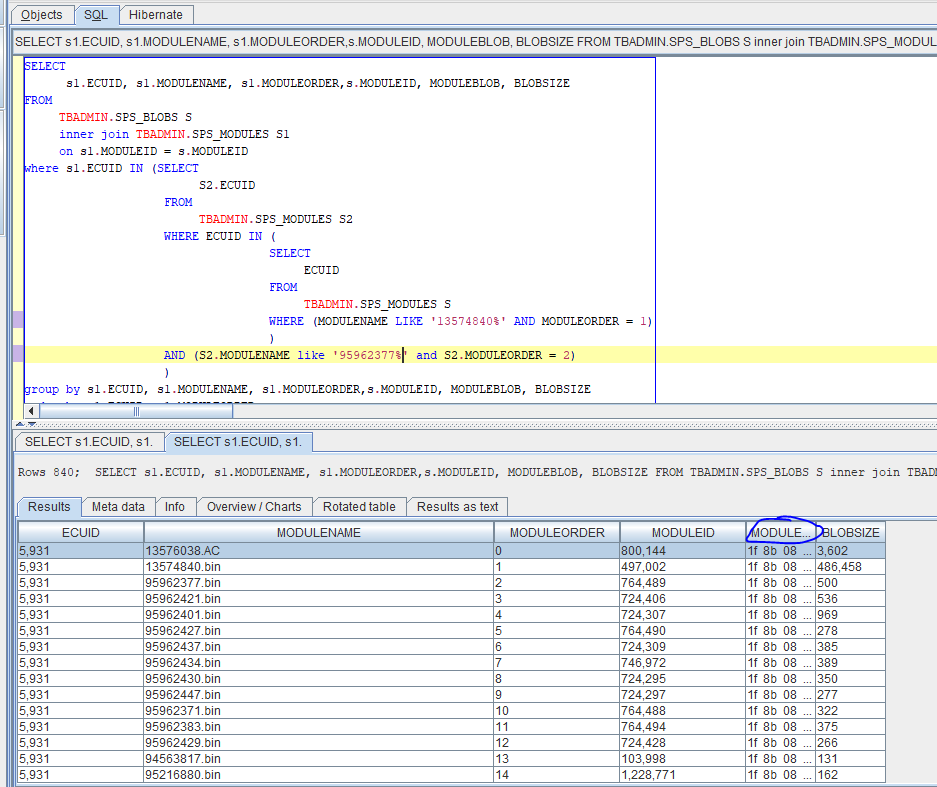Switch to the Info tab

click(174, 507)
